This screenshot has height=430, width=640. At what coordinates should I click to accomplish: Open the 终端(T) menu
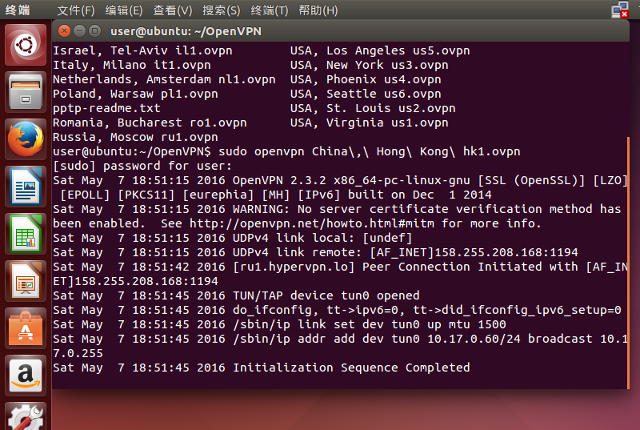(269, 10)
